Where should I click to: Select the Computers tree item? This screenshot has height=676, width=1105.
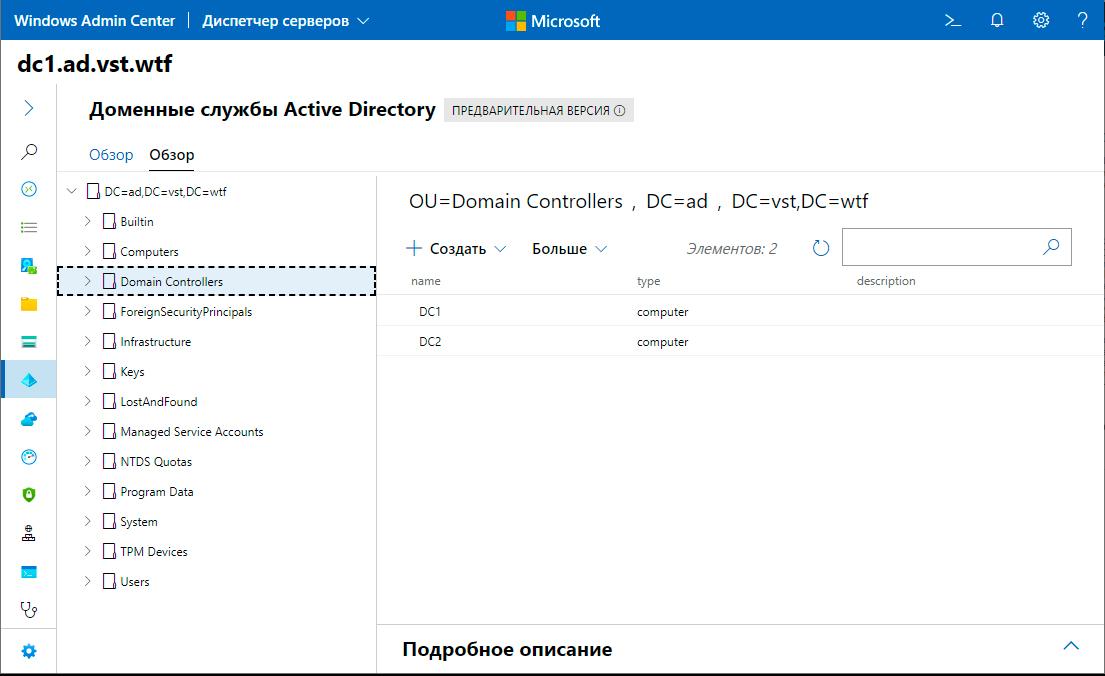(149, 252)
